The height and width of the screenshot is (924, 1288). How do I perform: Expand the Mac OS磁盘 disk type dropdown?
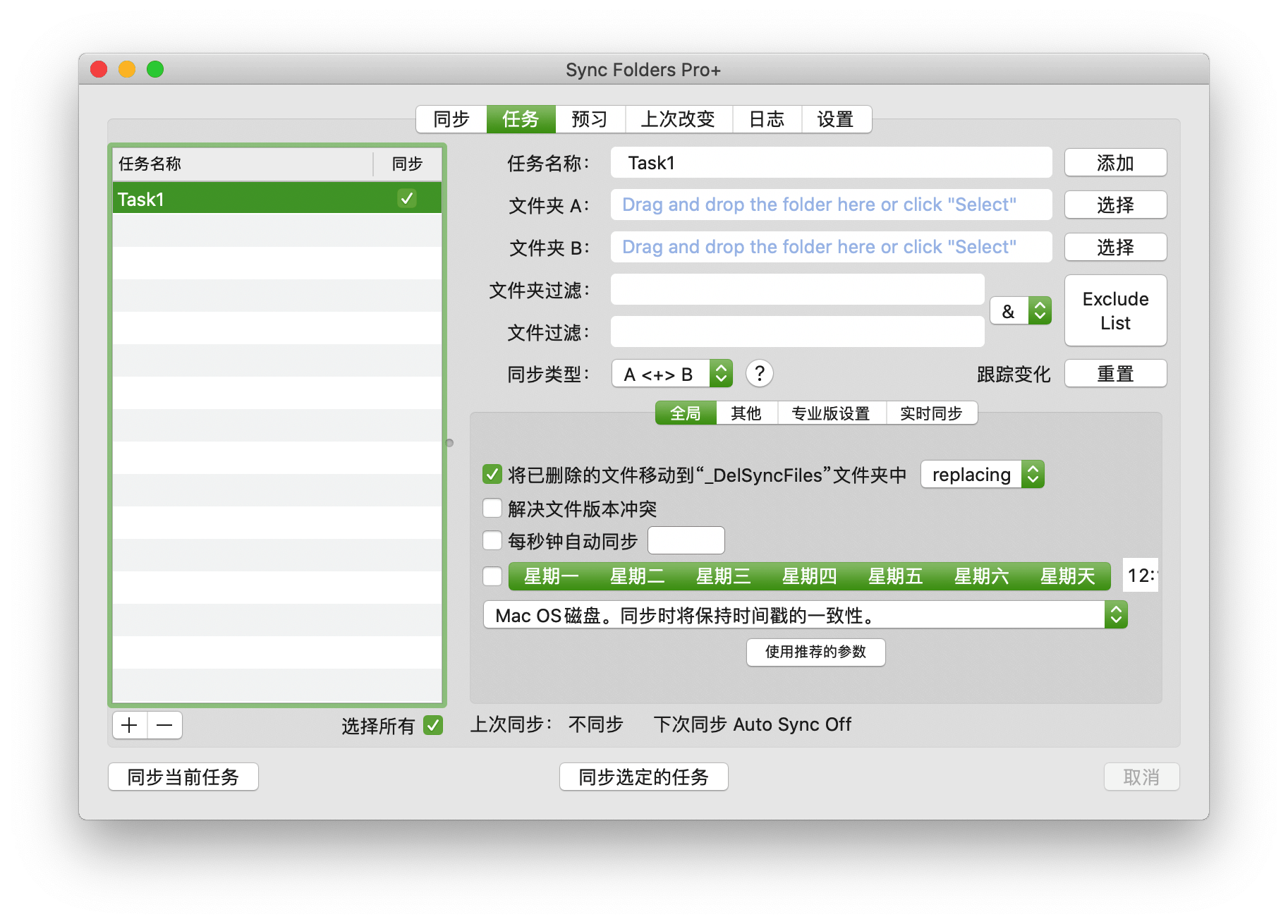(804, 615)
